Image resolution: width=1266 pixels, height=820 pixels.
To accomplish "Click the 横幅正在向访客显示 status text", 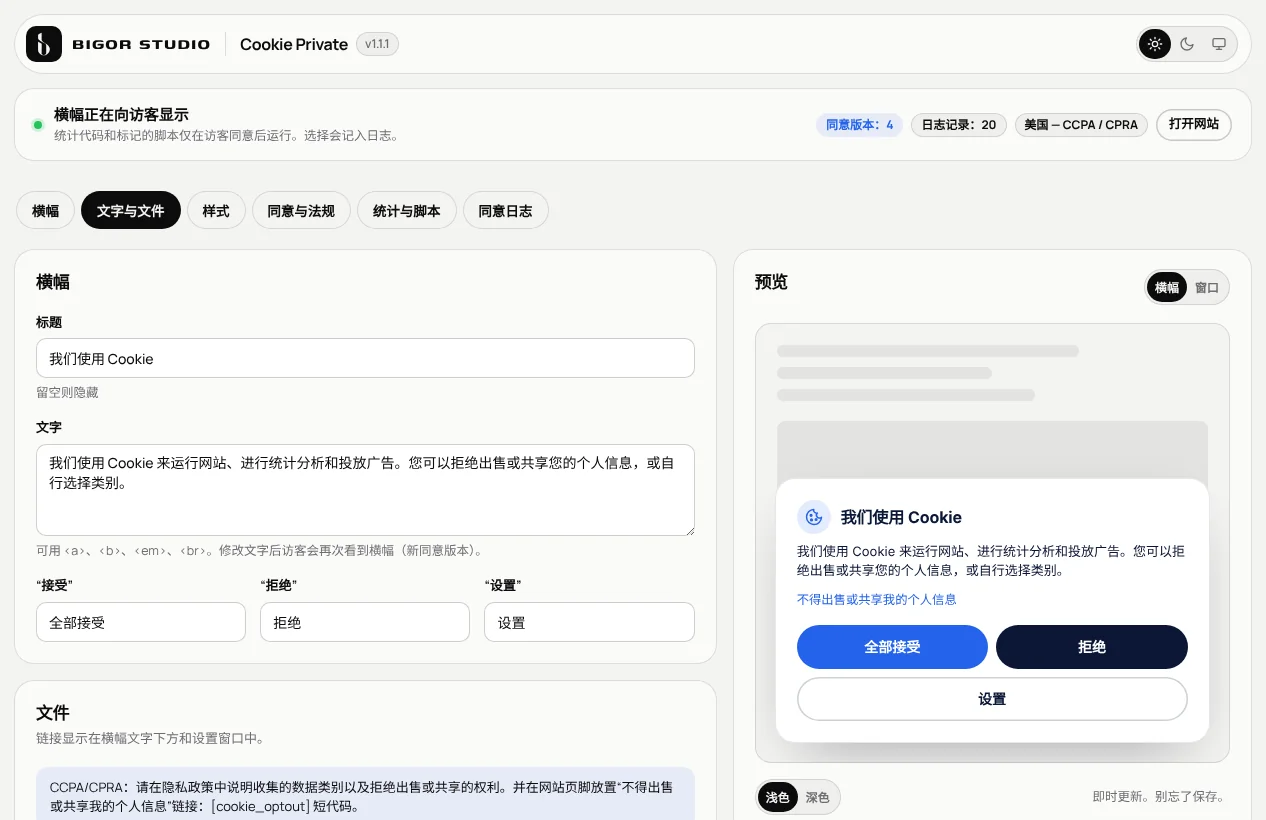I will (x=121, y=115).
